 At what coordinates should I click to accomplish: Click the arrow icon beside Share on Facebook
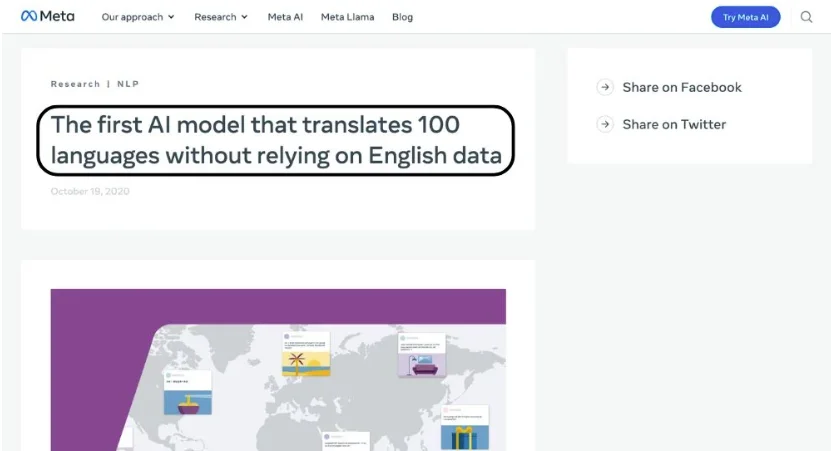point(605,87)
